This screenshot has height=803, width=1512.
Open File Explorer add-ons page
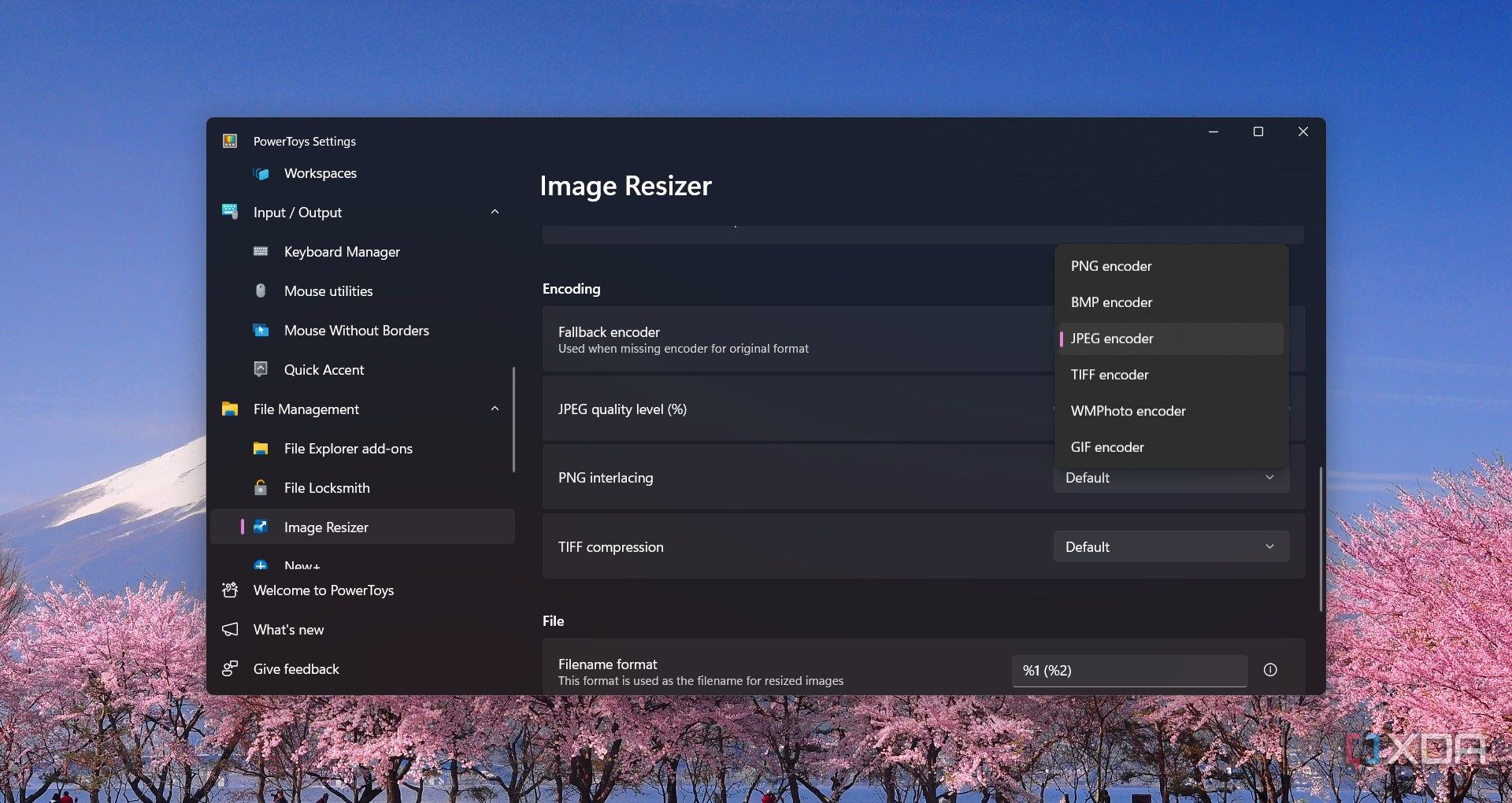362,448
